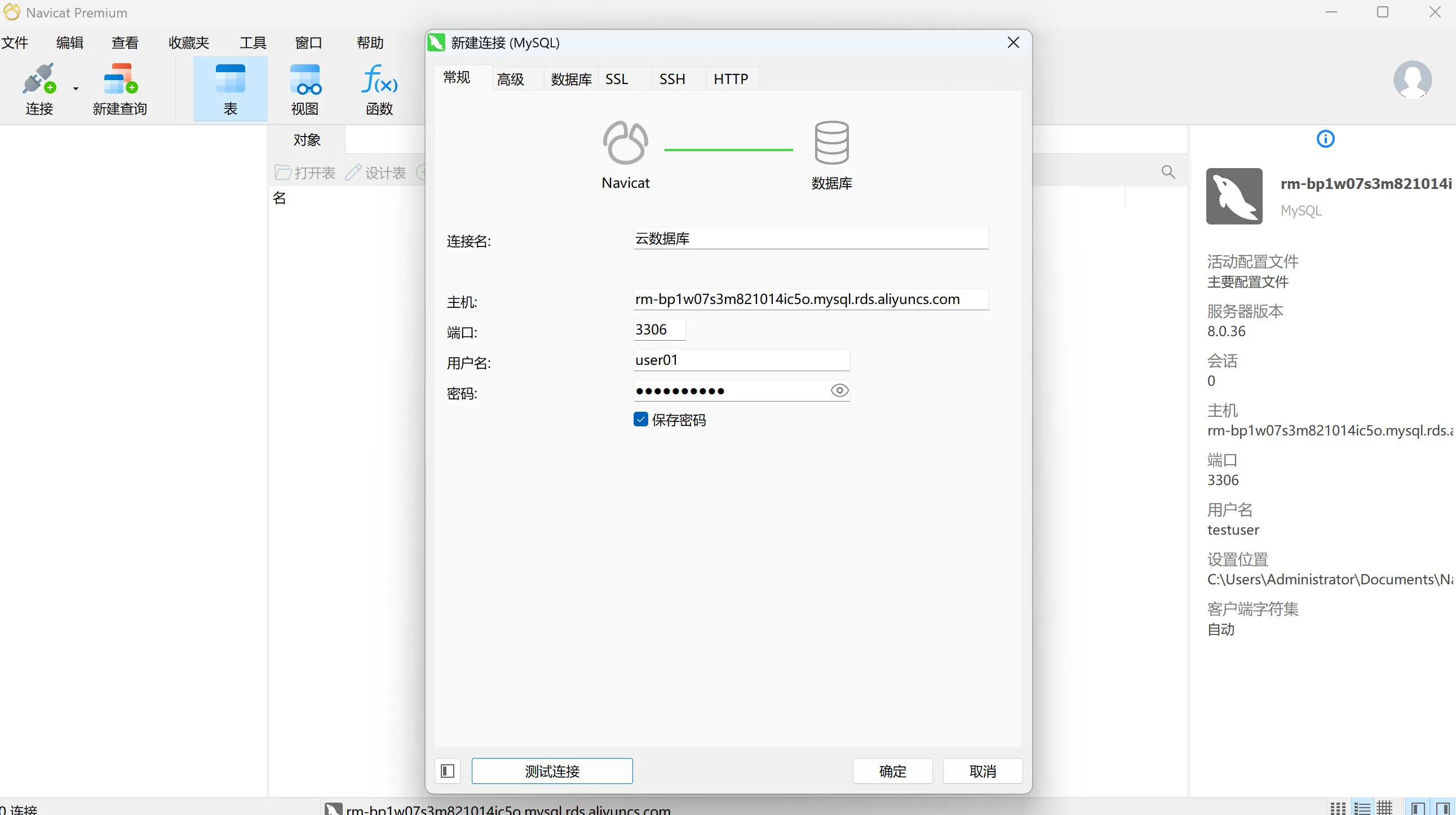Open the View (查看) menu
The width and height of the screenshot is (1456, 815).
pos(125,42)
